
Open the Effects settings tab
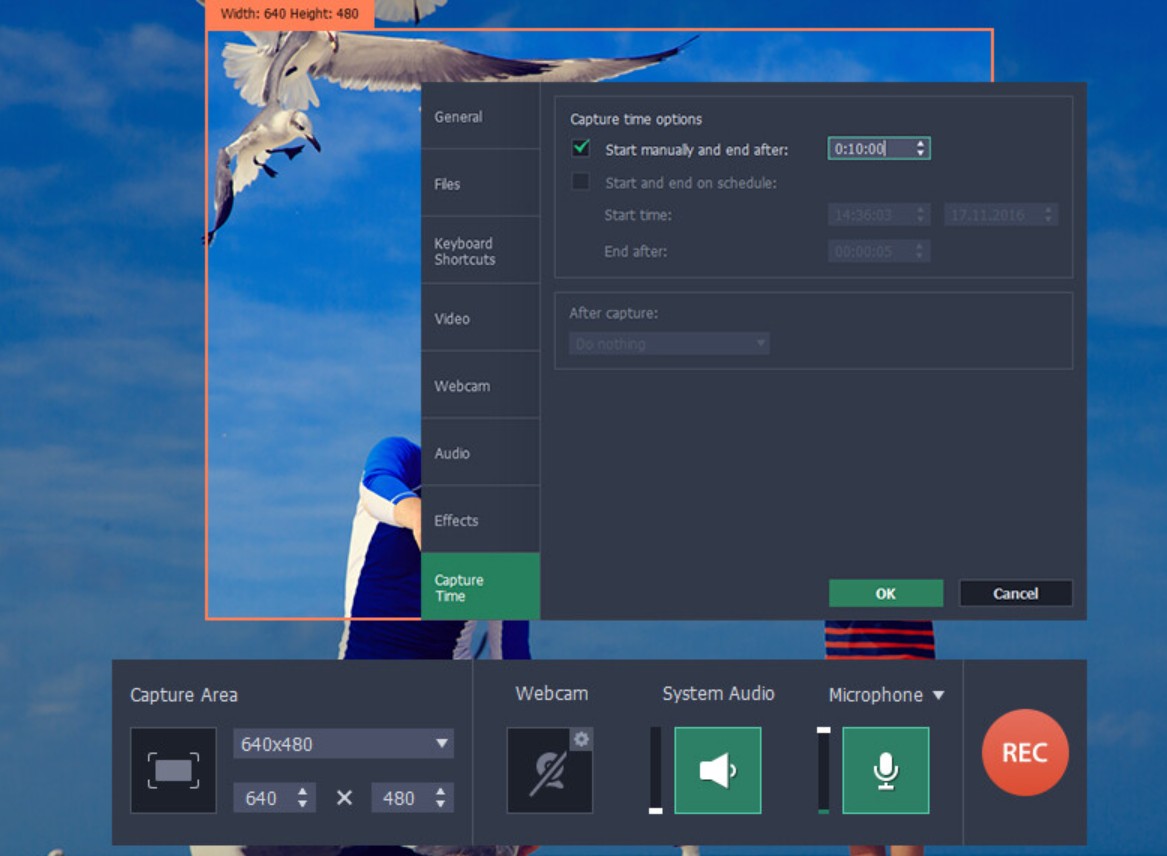click(480, 520)
